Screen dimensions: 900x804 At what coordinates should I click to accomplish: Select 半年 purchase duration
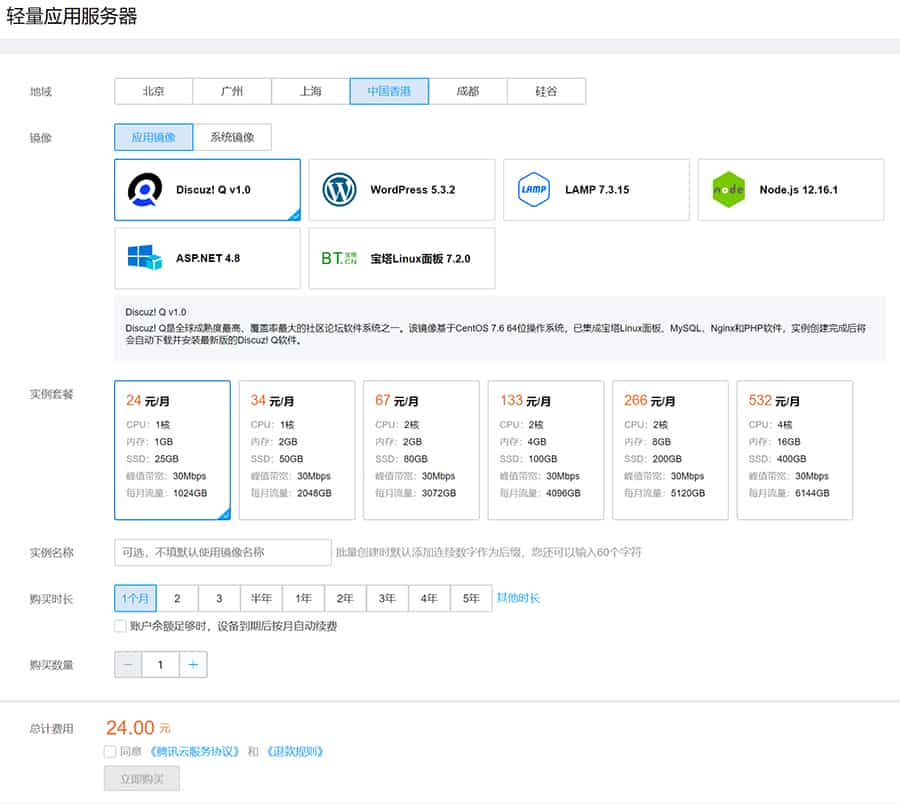[261, 598]
